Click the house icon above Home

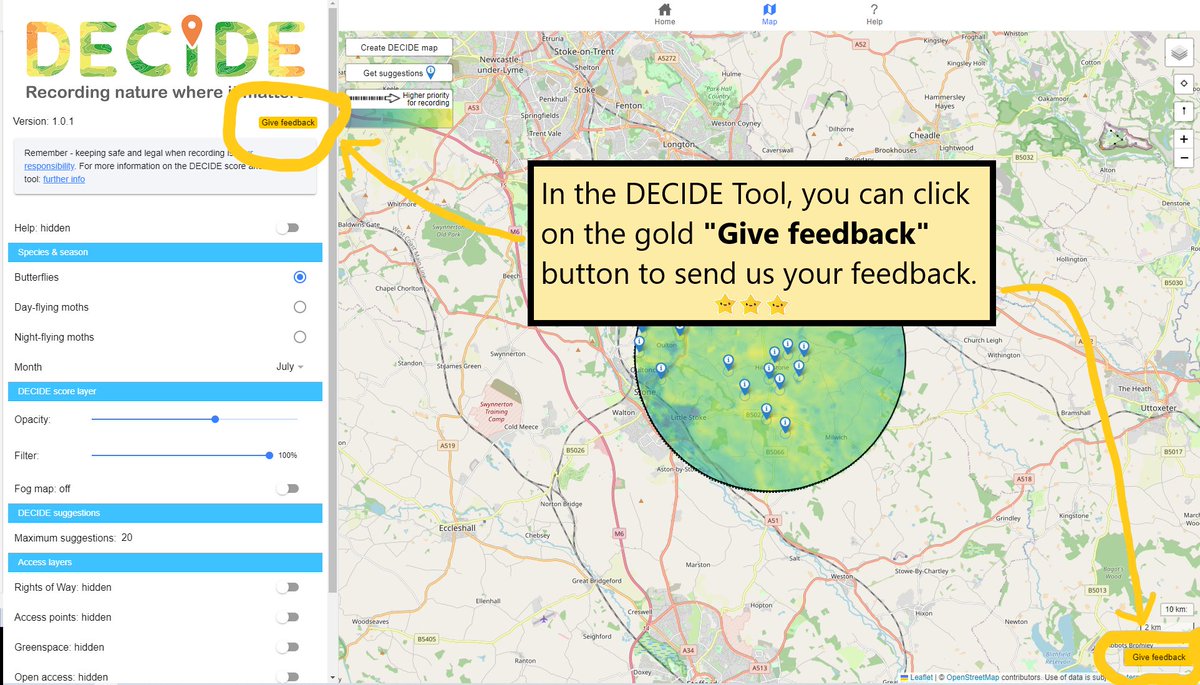tap(665, 10)
